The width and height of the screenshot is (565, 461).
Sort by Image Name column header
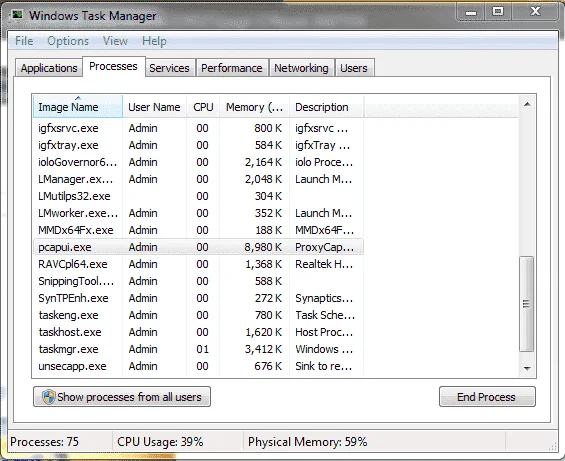pyautogui.click(x=78, y=107)
